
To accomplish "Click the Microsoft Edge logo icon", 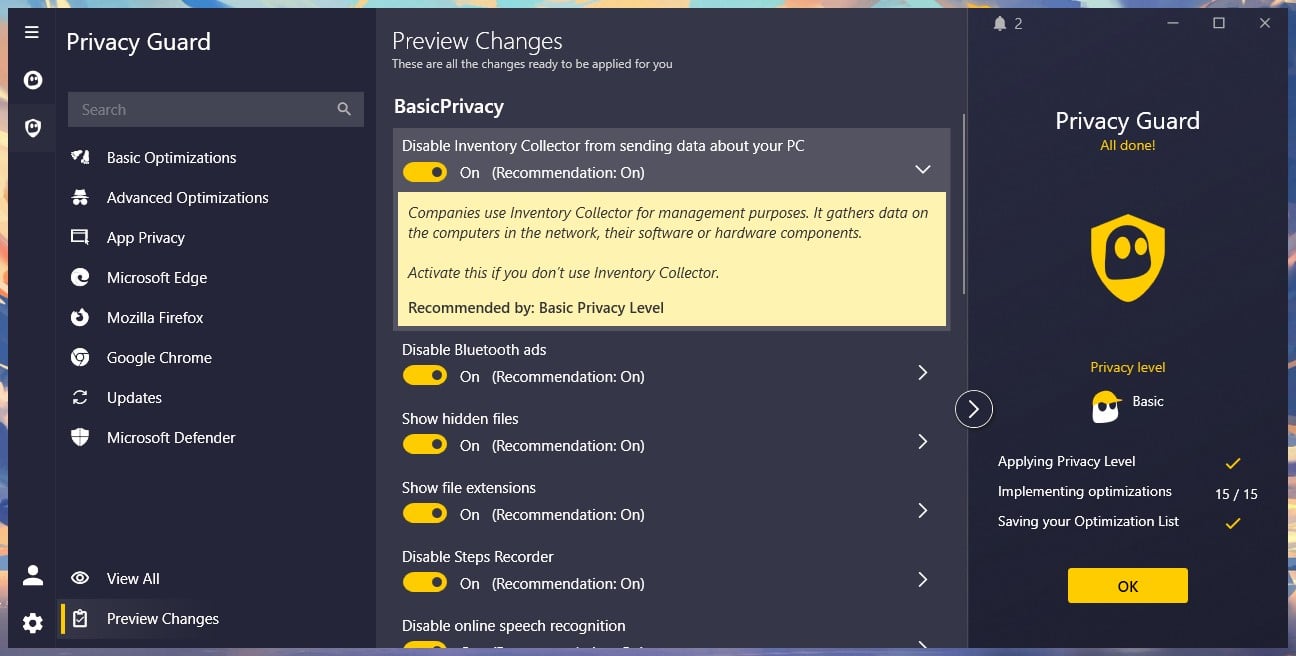I will click(80, 277).
